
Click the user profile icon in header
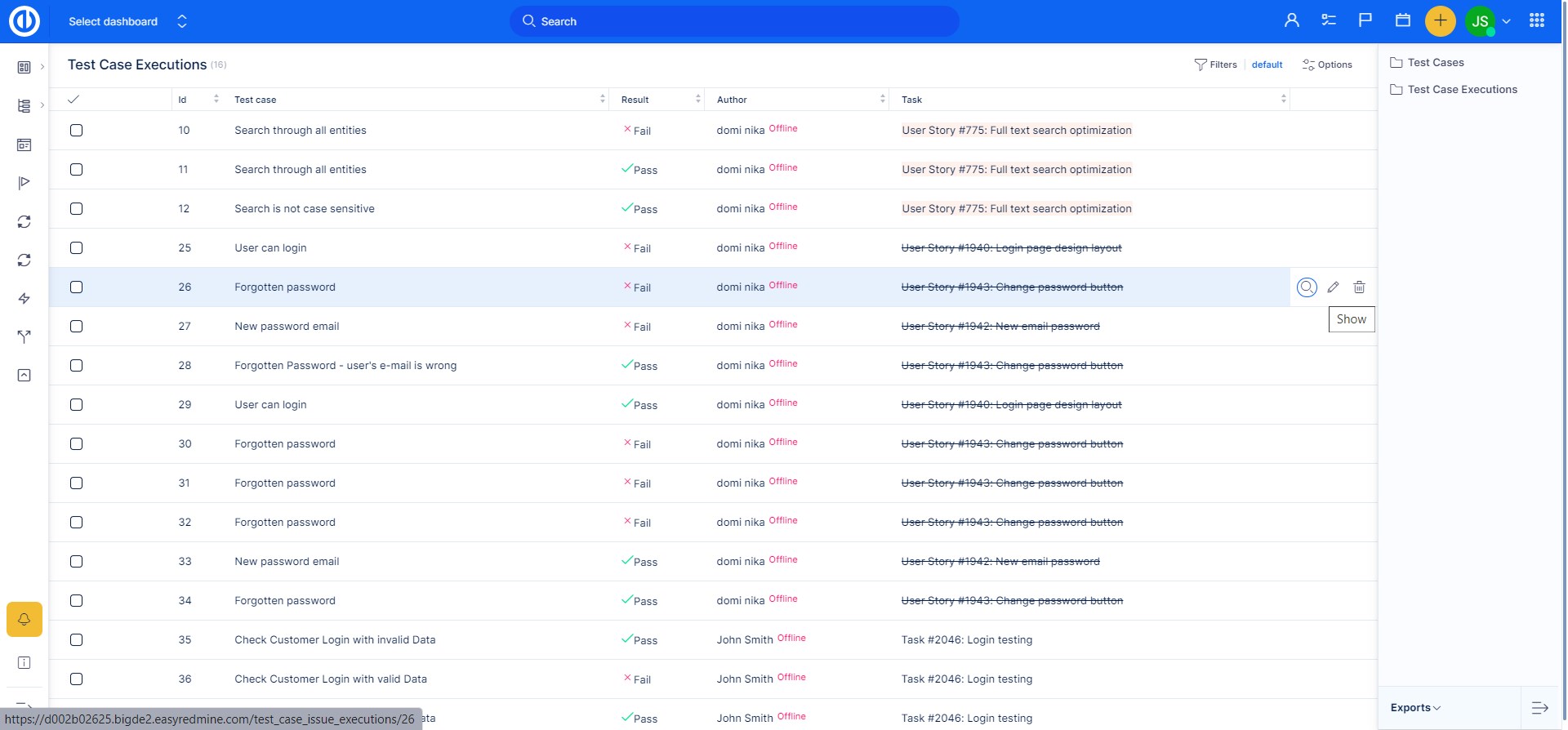tap(1291, 21)
